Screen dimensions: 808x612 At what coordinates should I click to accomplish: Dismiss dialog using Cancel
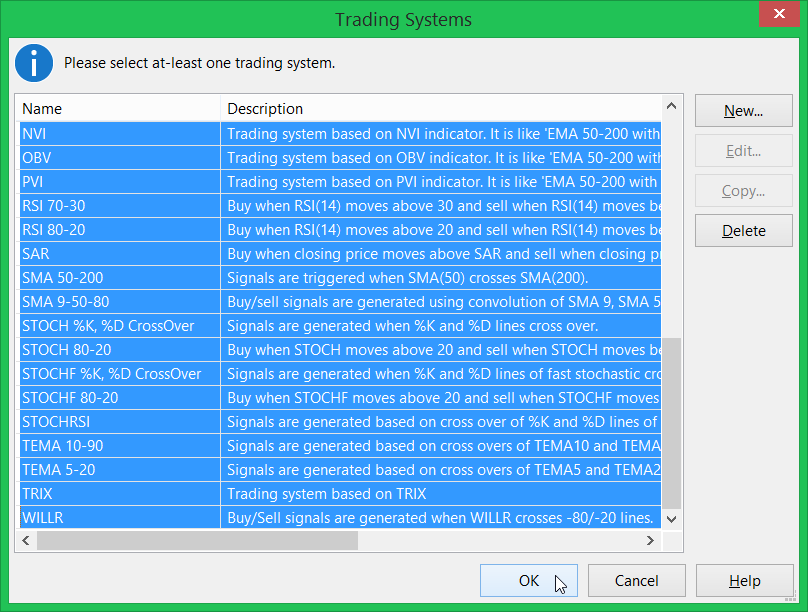[636, 580]
